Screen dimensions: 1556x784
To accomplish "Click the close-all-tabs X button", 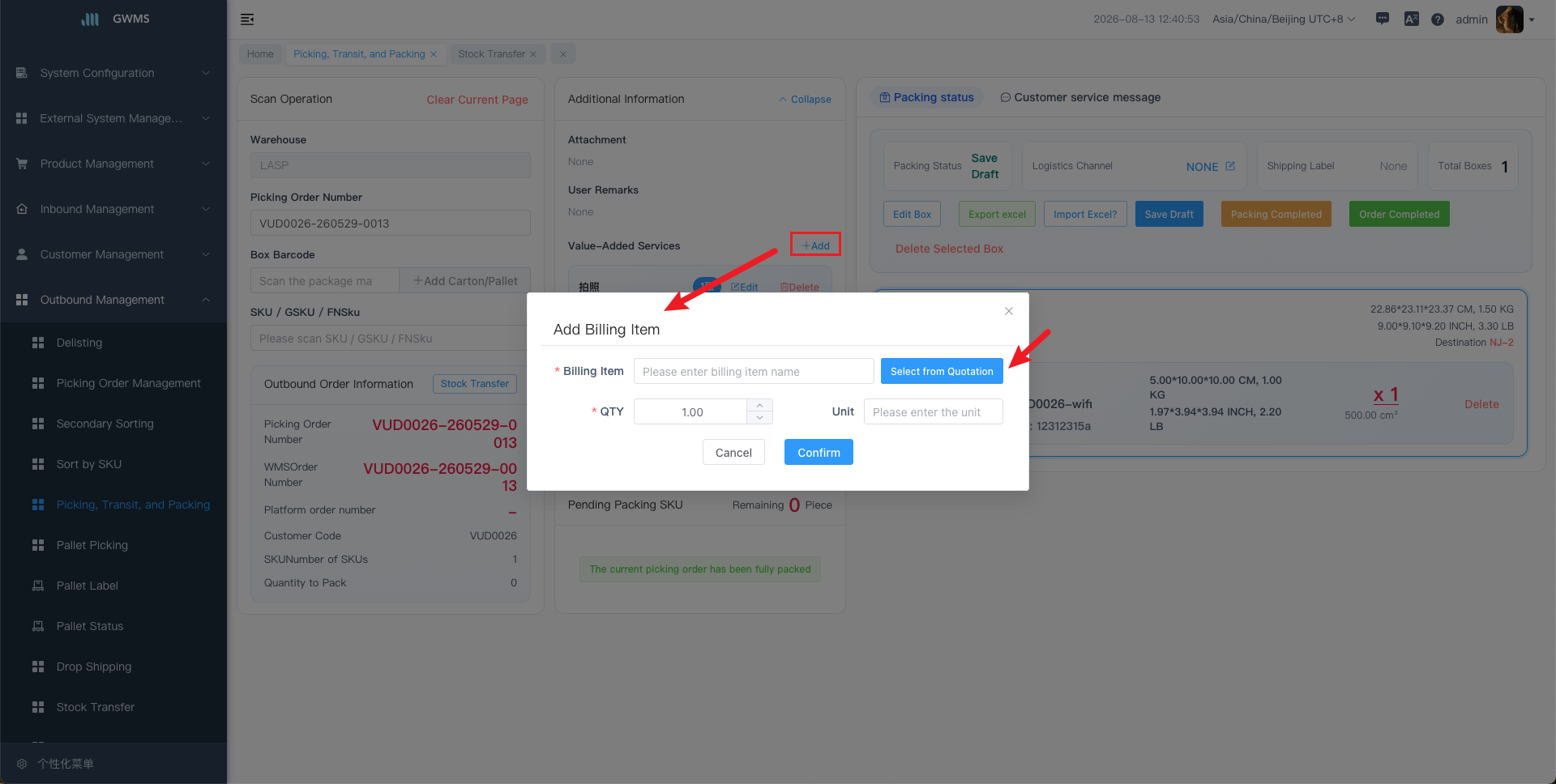I will [563, 54].
